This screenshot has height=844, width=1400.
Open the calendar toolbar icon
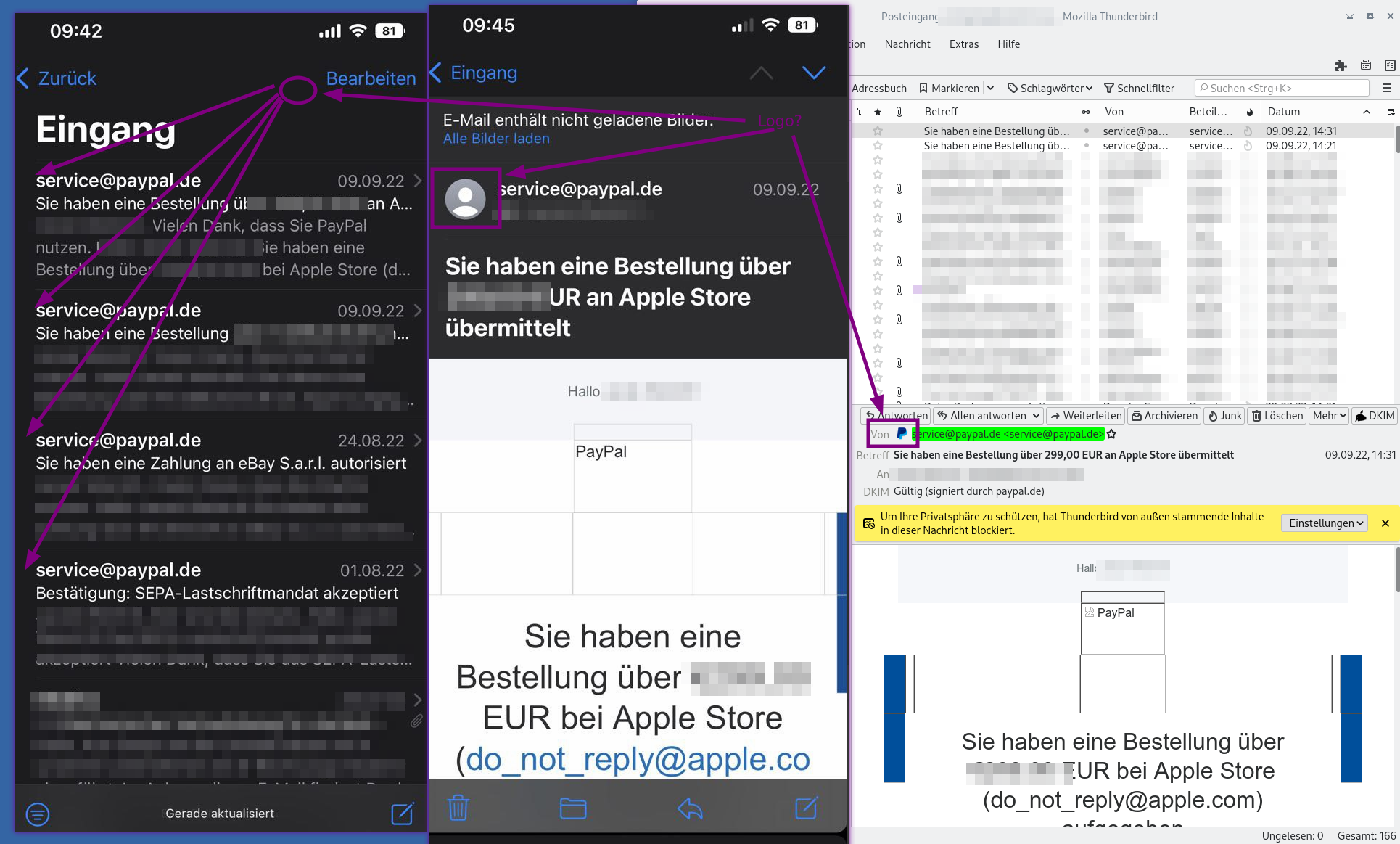(1366, 65)
